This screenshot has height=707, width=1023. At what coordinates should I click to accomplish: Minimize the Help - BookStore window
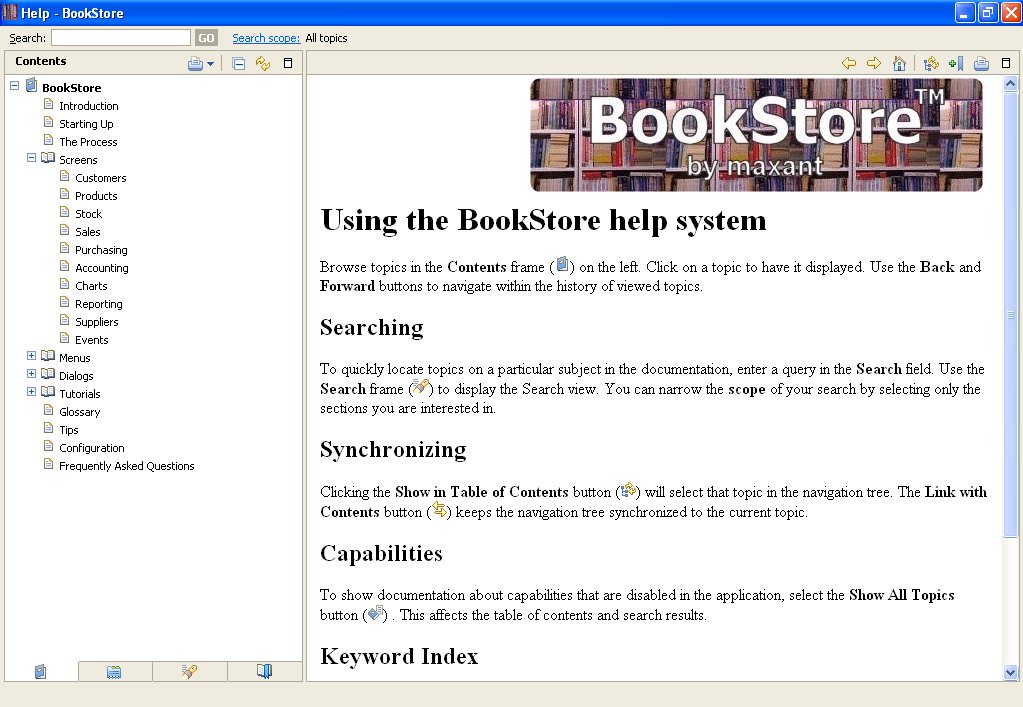964,12
